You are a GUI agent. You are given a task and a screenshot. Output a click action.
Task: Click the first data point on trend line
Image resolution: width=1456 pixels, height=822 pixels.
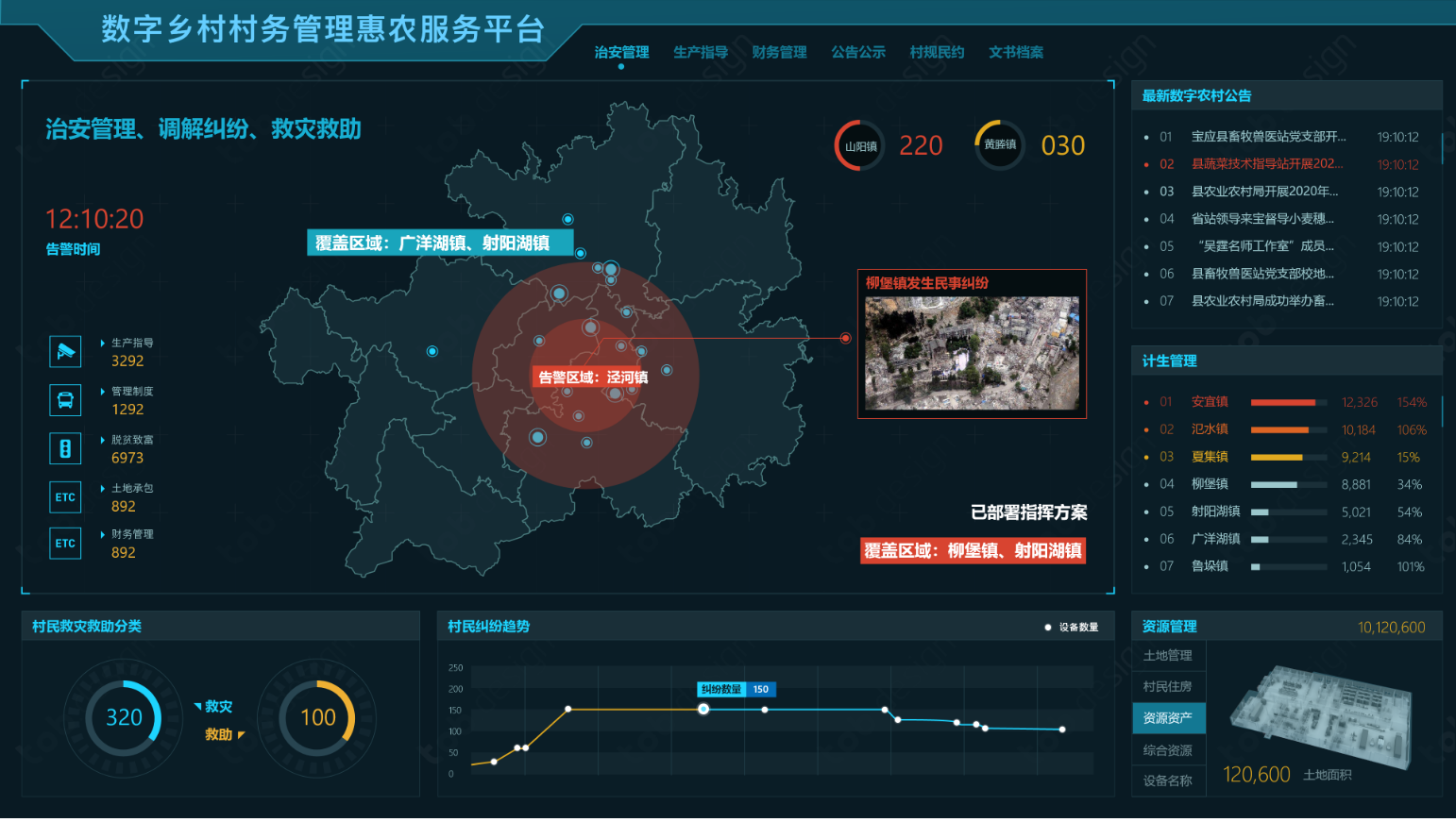click(x=494, y=761)
